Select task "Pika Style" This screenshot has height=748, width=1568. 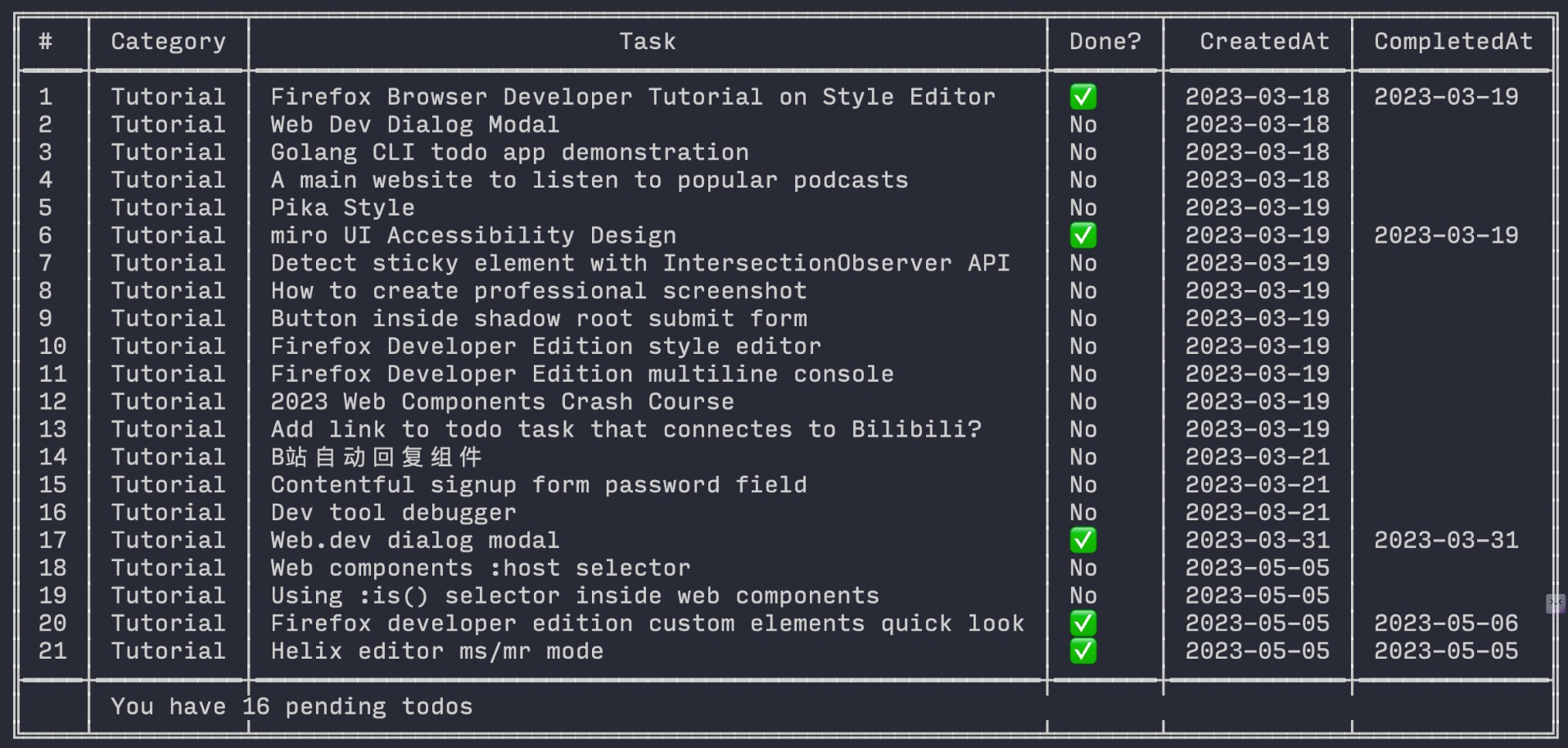tap(343, 208)
